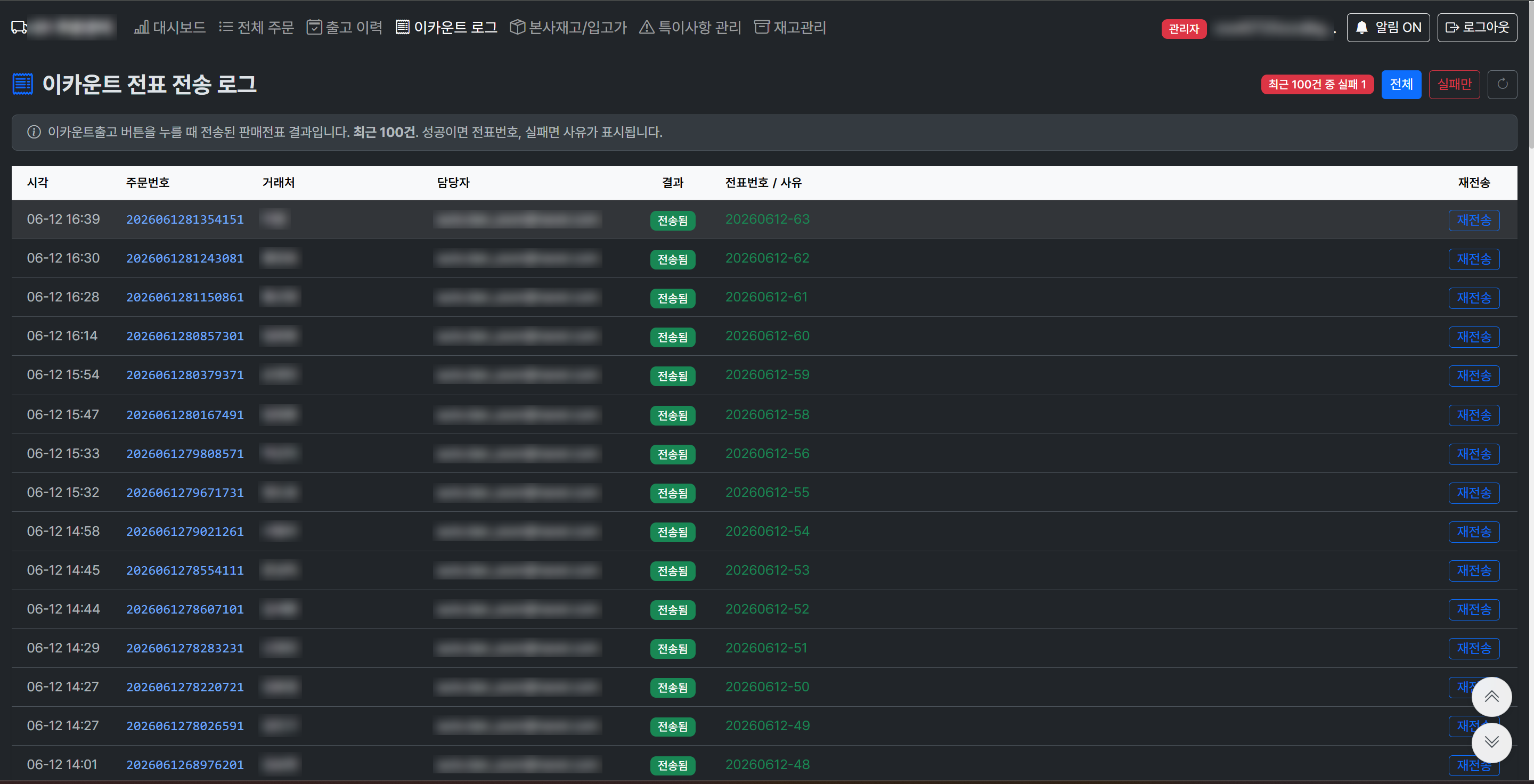The height and width of the screenshot is (784, 1534).
Task: Click the 로그아웃 button
Action: tap(1476, 27)
